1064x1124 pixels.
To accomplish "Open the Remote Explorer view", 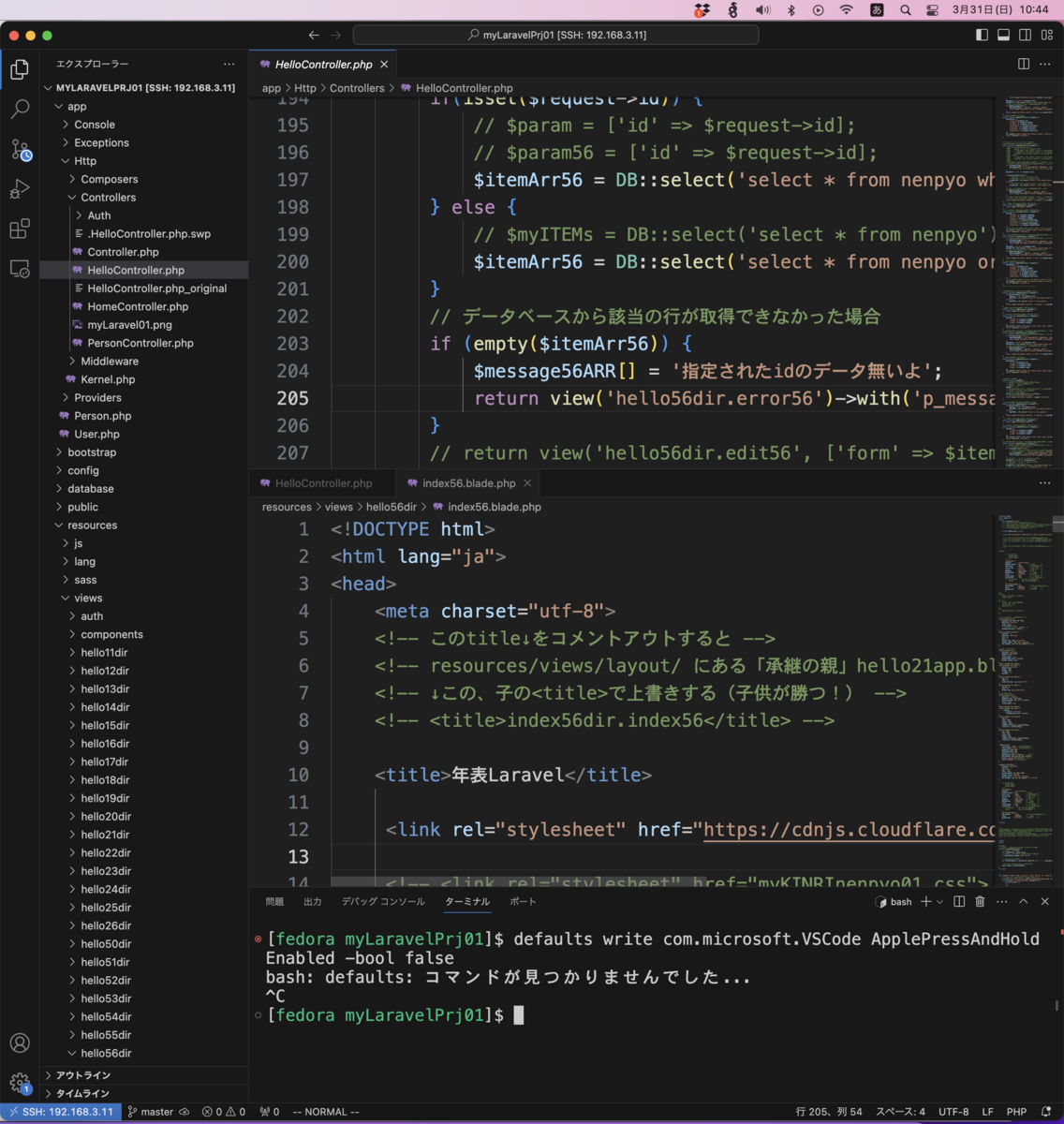I will coord(21,269).
